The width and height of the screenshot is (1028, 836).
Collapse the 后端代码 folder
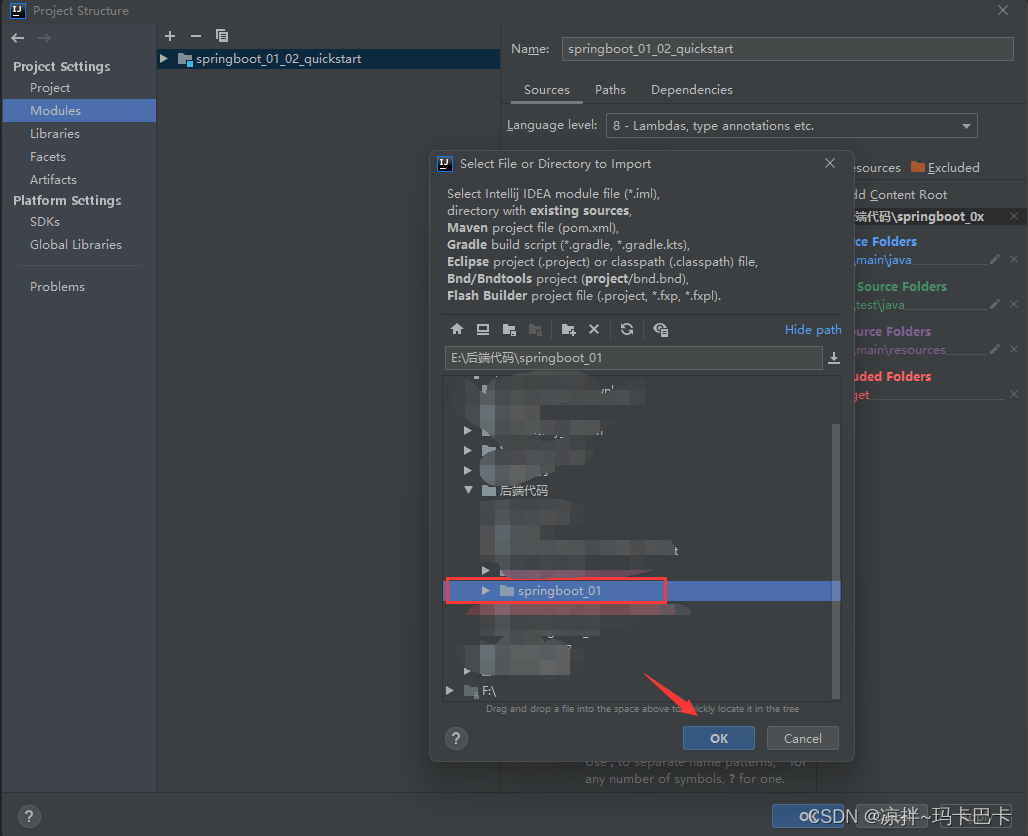[468, 490]
